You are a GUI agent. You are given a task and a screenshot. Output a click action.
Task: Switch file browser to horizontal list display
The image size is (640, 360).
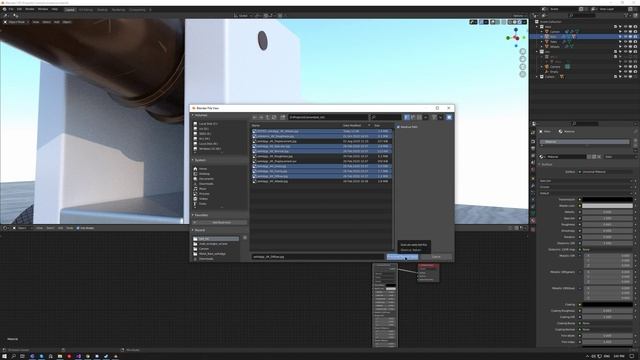pos(413,117)
